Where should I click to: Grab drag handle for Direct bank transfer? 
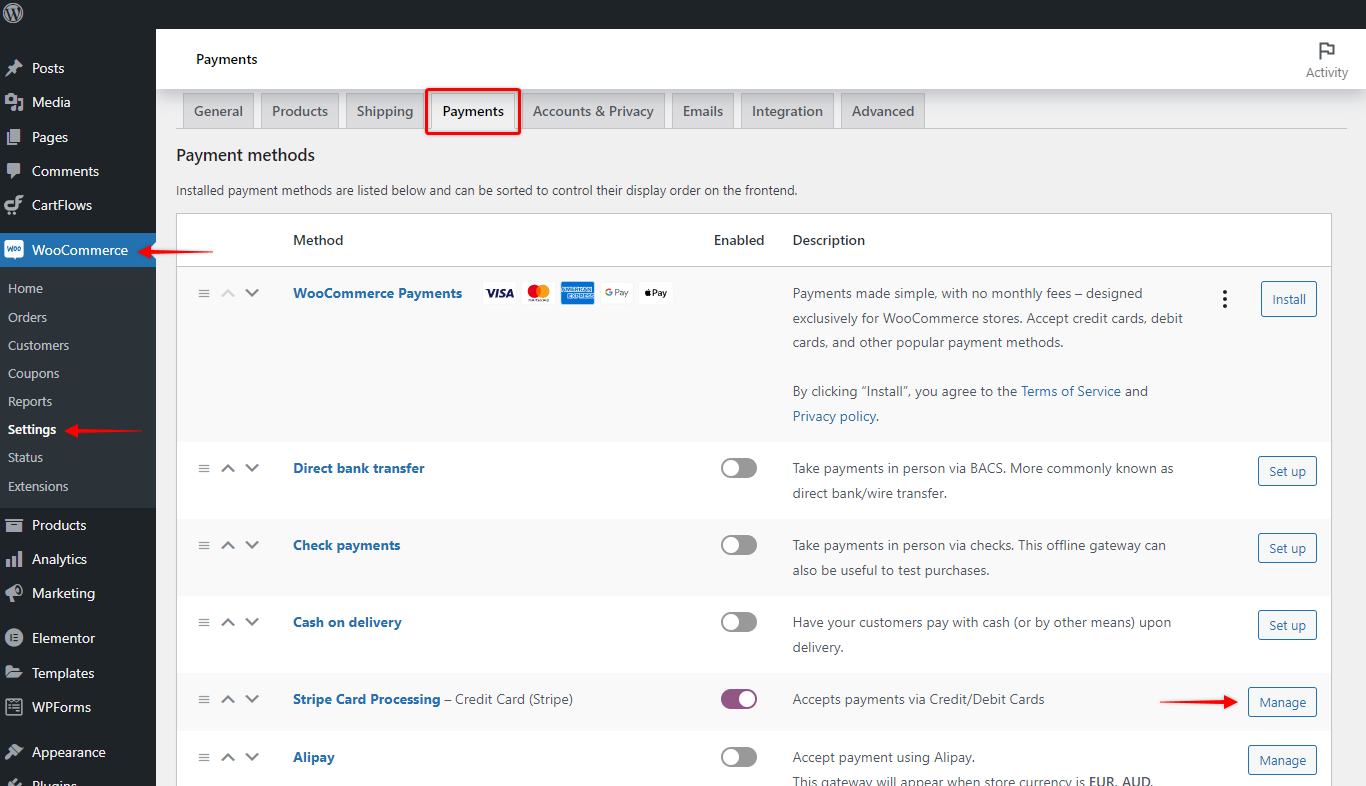point(204,468)
